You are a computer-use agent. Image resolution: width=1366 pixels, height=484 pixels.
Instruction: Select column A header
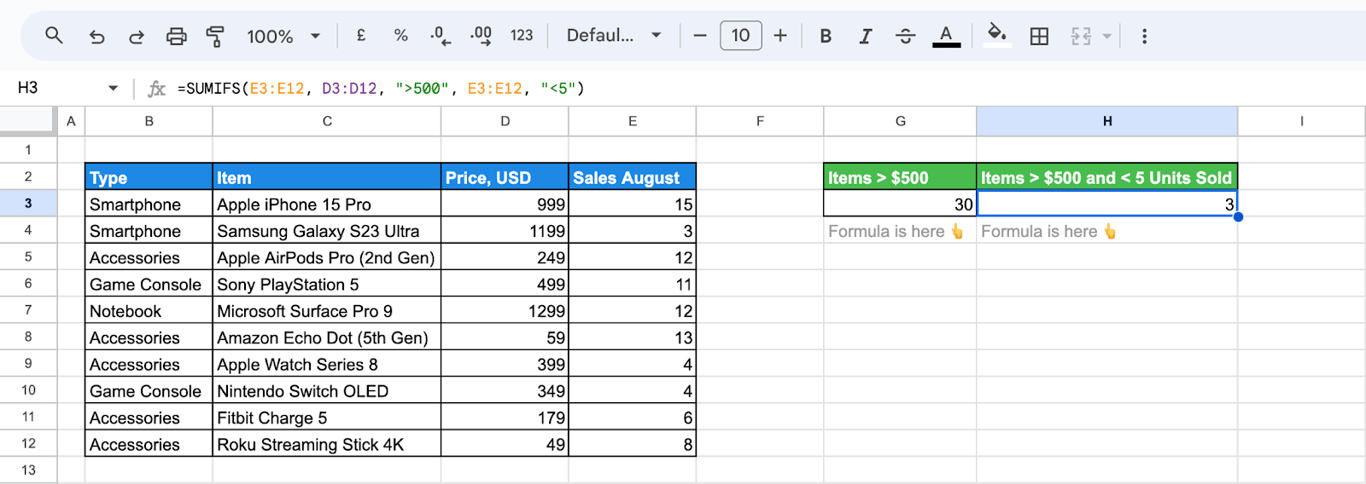(x=71, y=121)
